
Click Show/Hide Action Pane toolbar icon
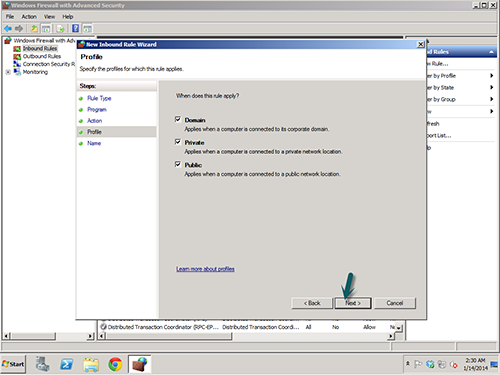pos(87,29)
